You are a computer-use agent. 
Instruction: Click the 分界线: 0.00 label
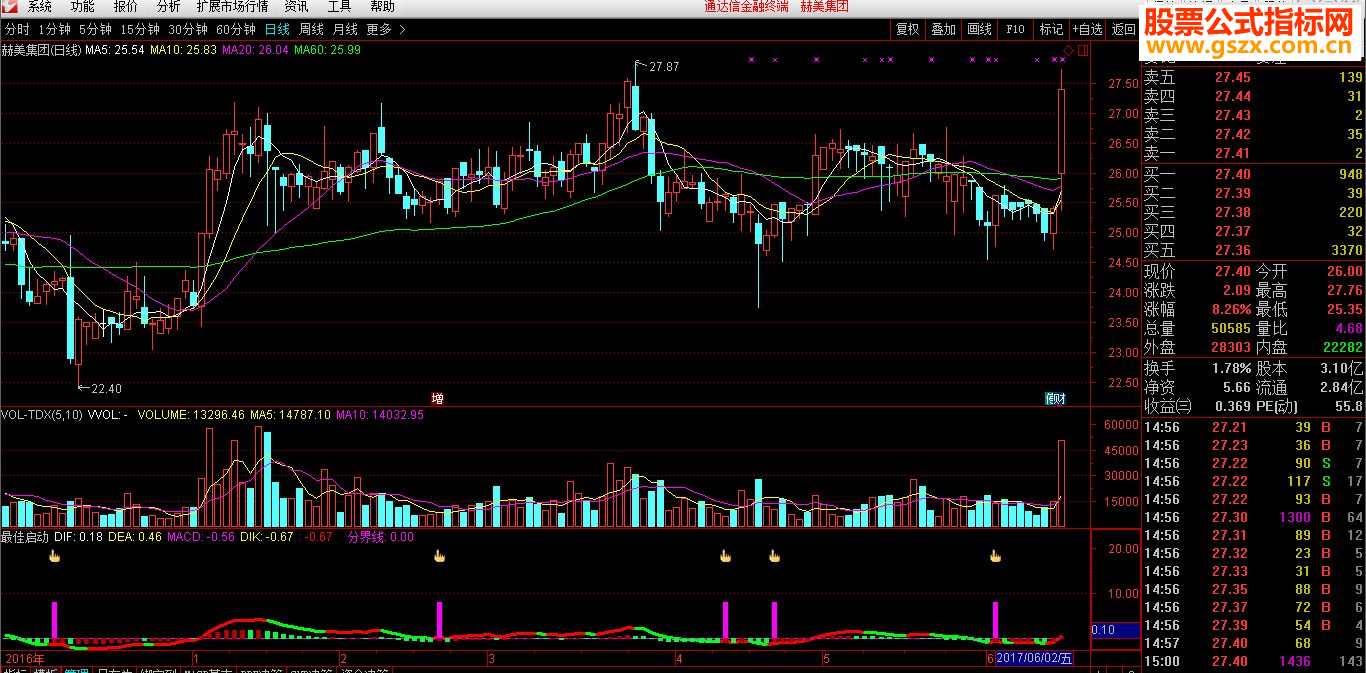(380, 537)
